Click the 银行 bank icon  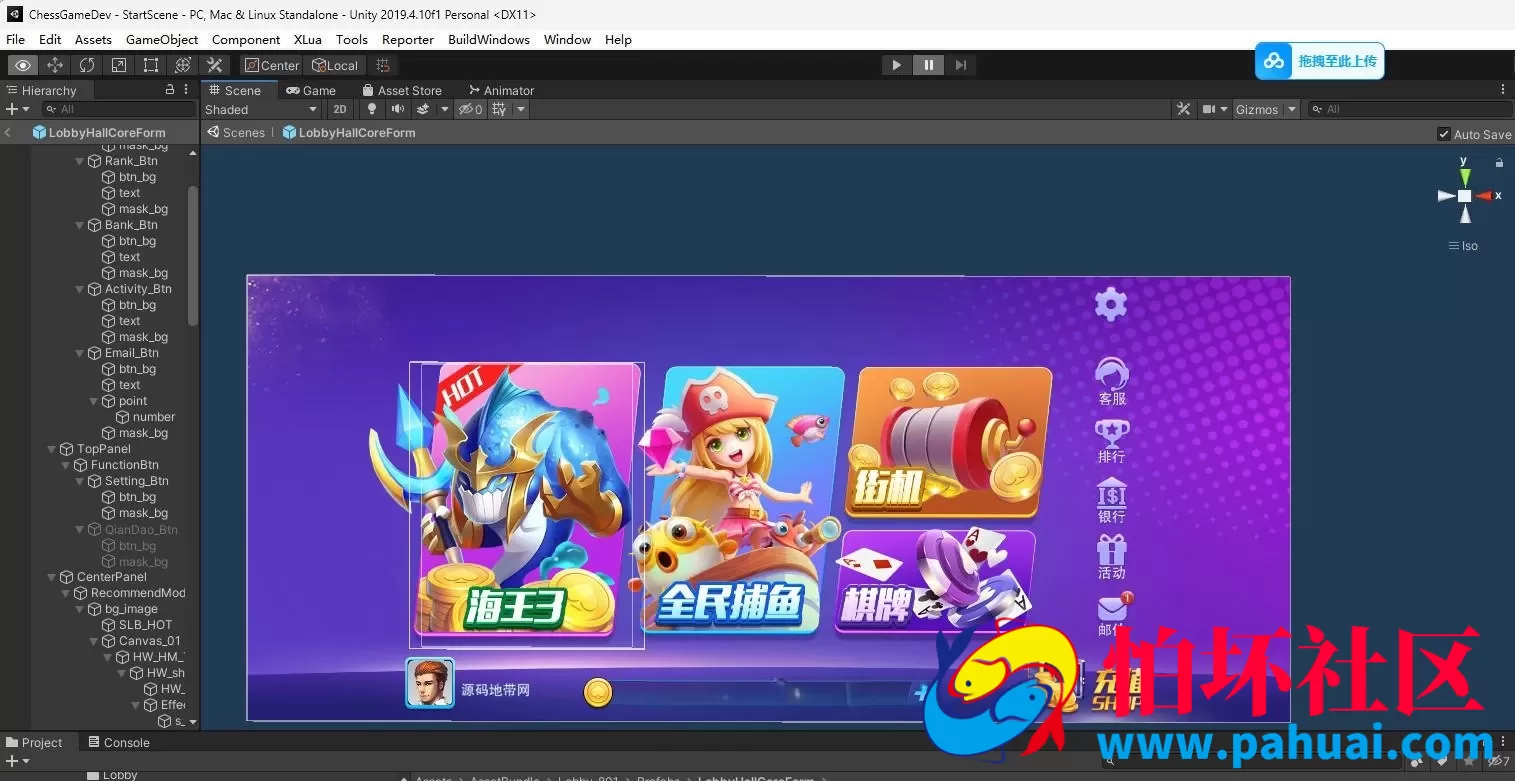(1111, 493)
